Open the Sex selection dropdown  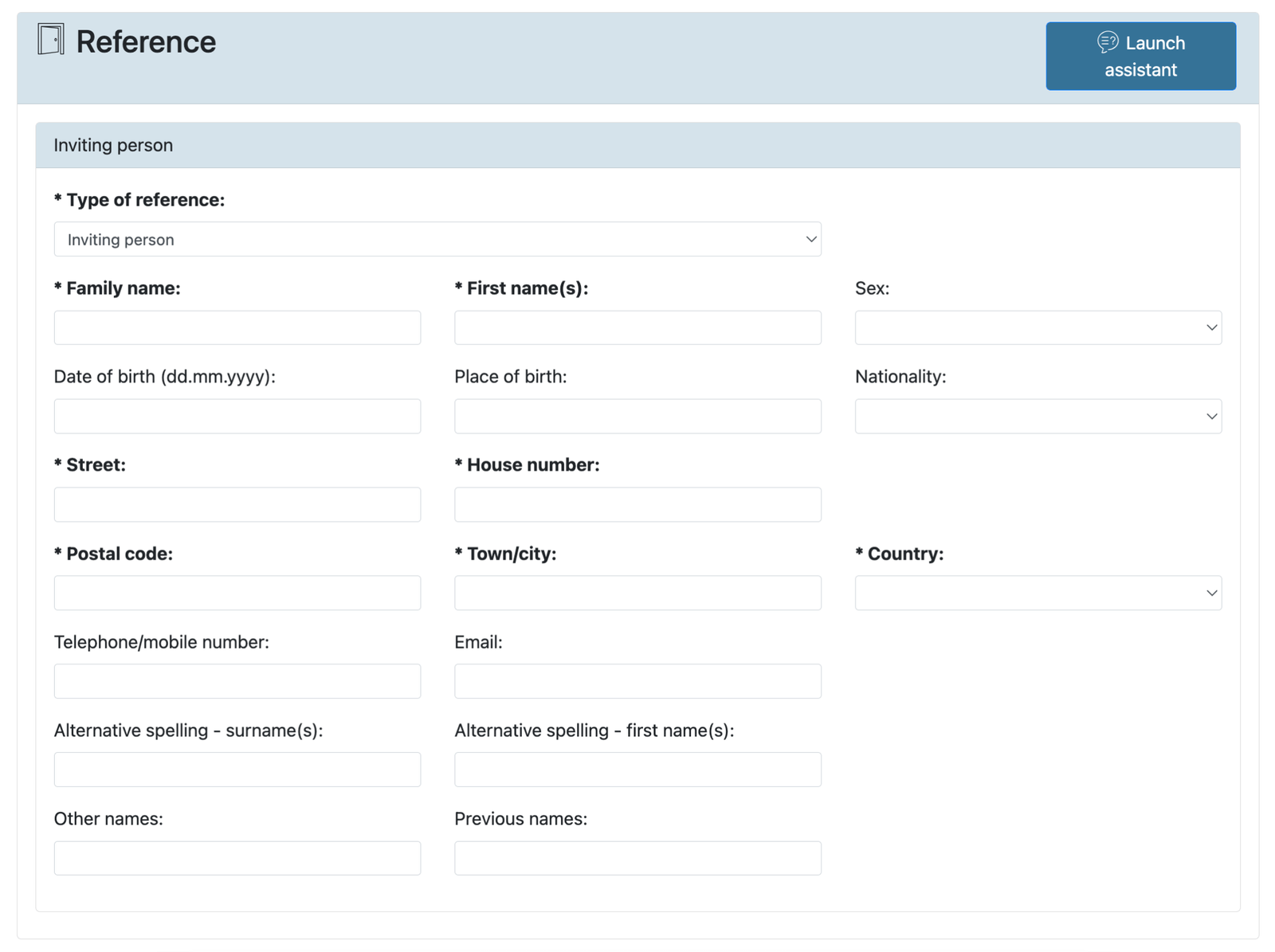(1038, 327)
